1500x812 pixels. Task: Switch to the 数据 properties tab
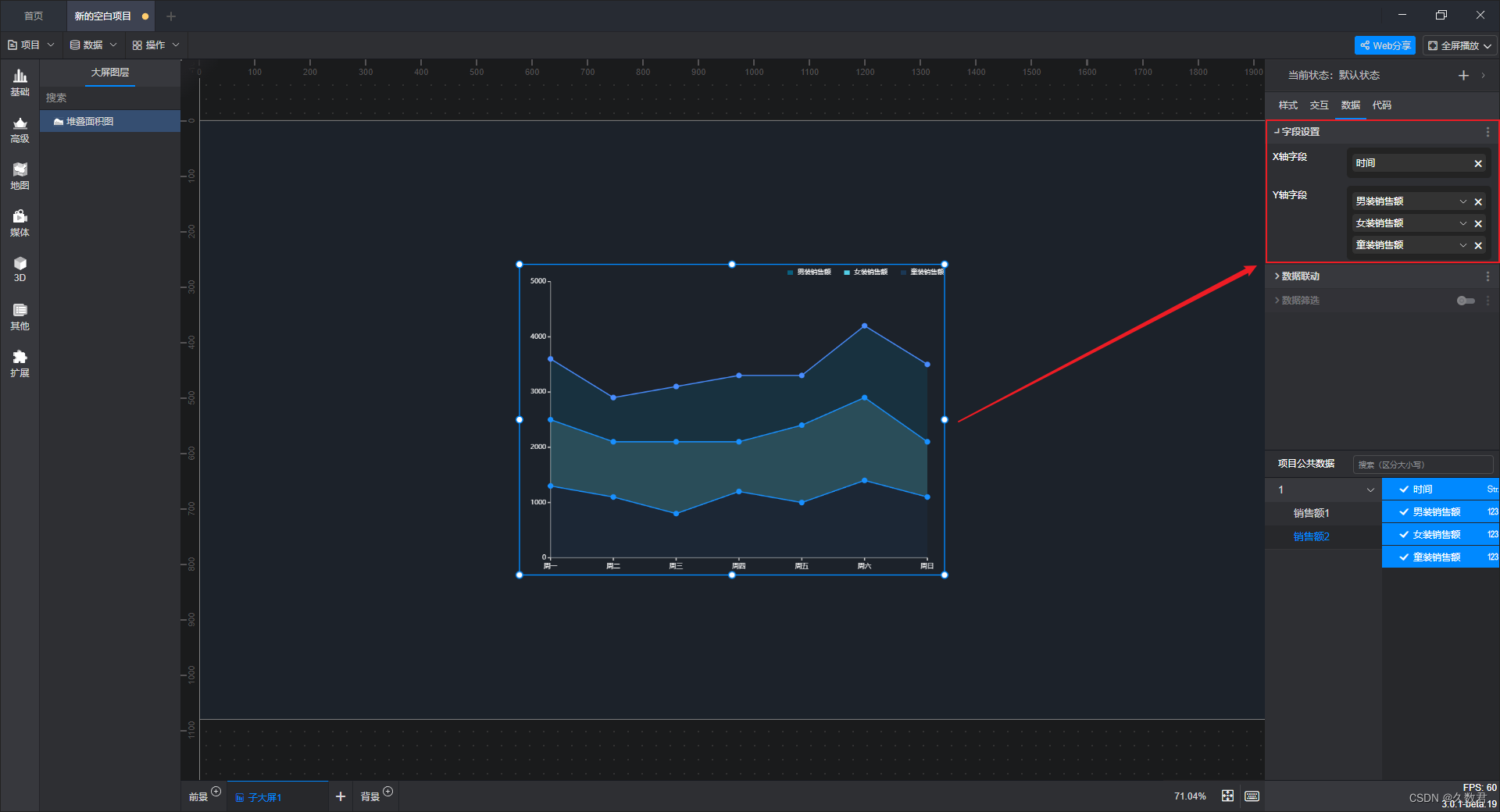1350,105
